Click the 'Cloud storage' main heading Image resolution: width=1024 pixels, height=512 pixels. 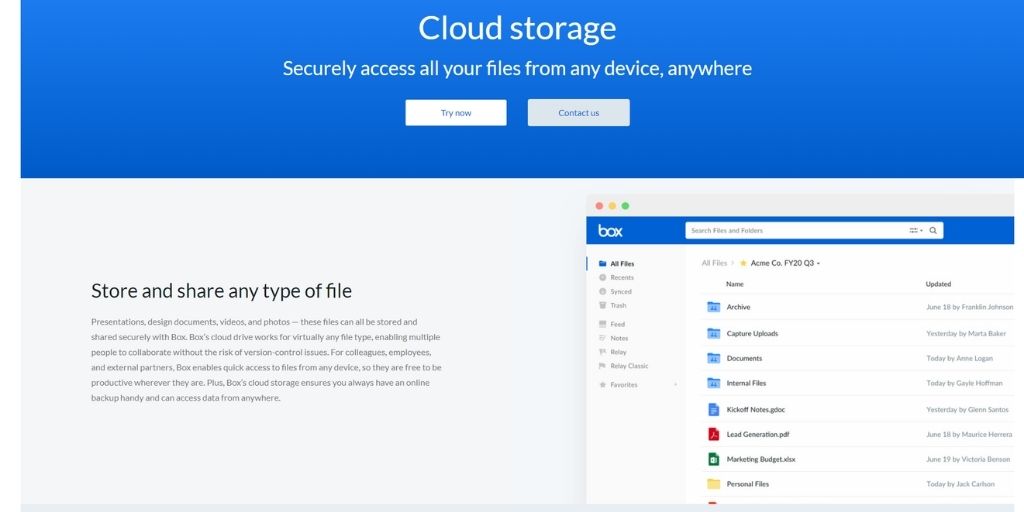point(517,28)
